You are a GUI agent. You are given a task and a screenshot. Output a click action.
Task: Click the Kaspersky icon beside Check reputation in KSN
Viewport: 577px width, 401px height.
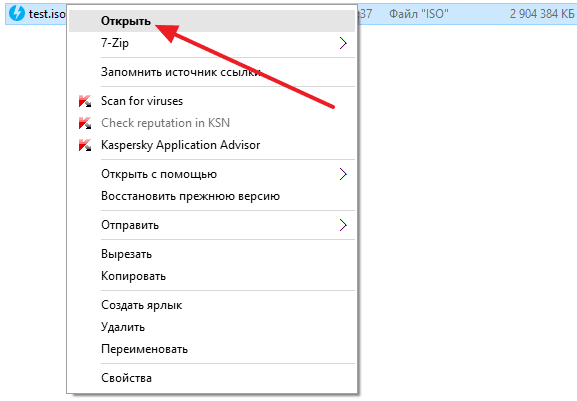[x=85, y=123]
